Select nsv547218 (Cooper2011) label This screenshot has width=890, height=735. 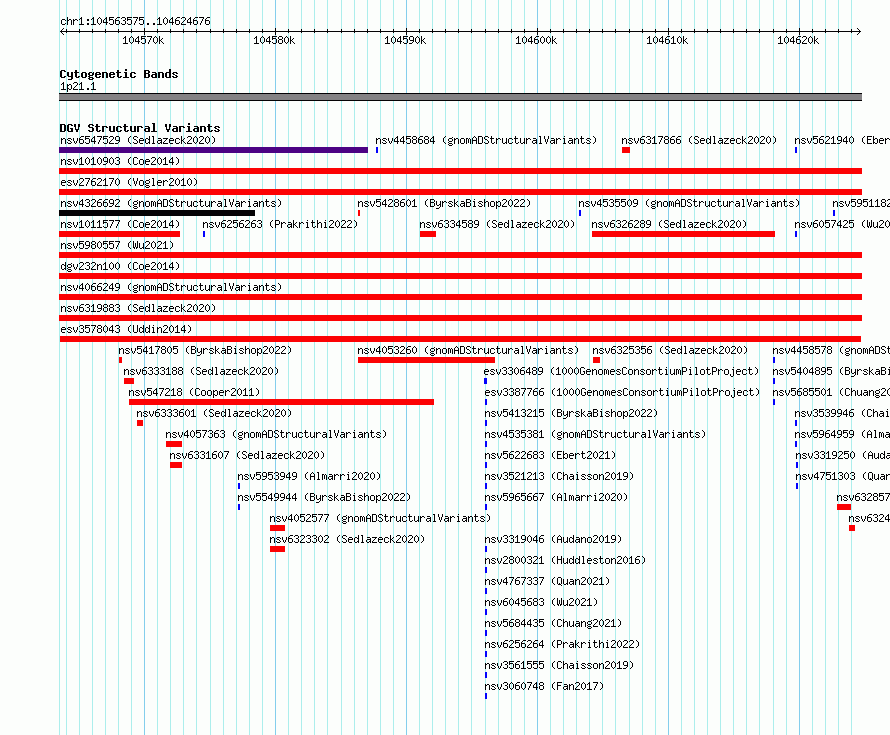coord(194,392)
